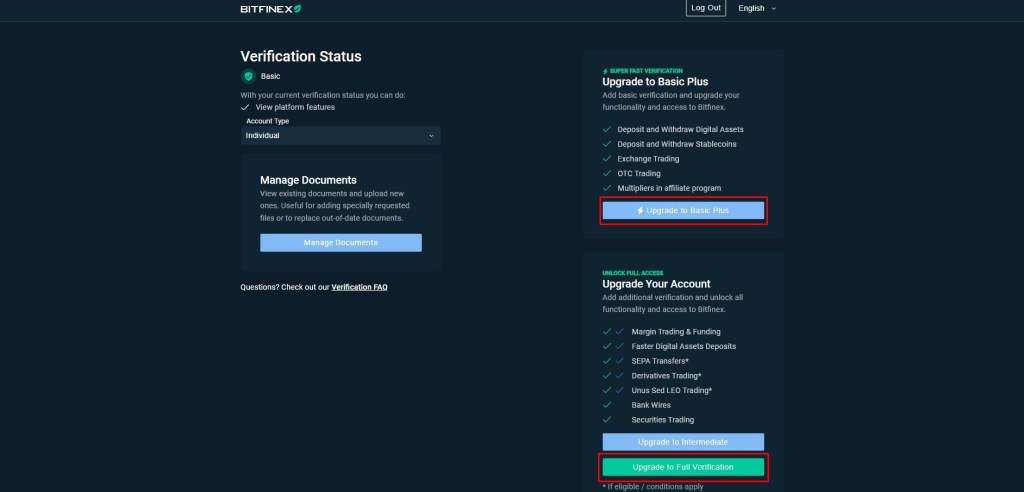The height and width of the screenshot is (492, 1024).
Task: Click the checkmark beside View platform features
Action: tap(245, 107)
